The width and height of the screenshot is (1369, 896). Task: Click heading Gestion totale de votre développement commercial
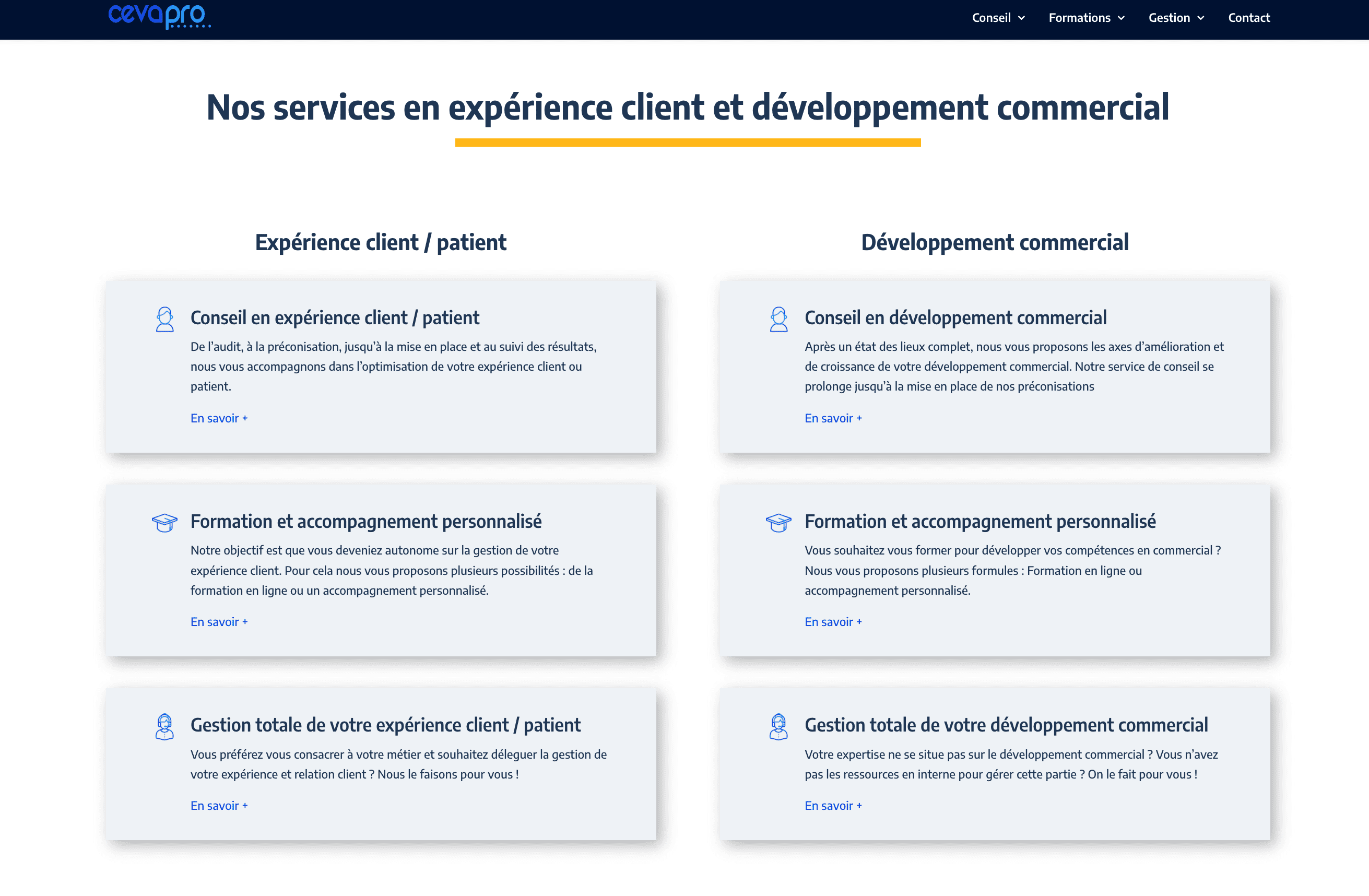(1006, 725)
